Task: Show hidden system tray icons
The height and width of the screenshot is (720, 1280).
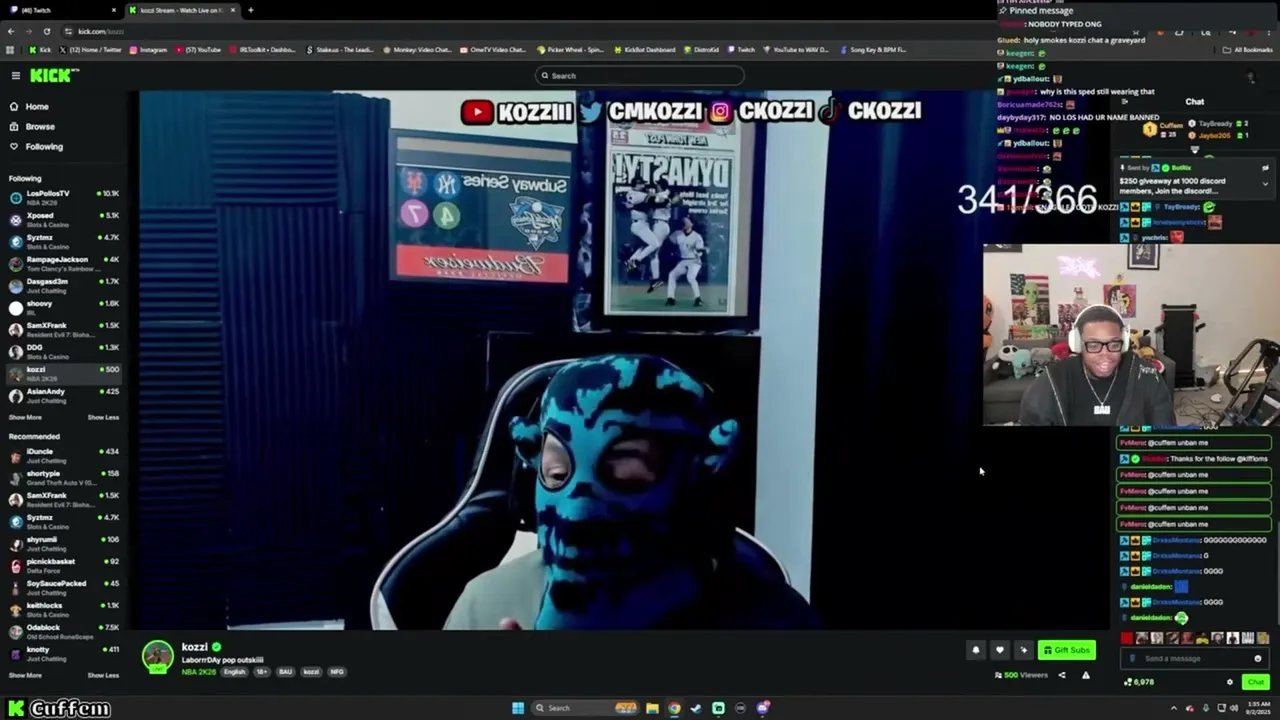Action: tap(1174, 708)
